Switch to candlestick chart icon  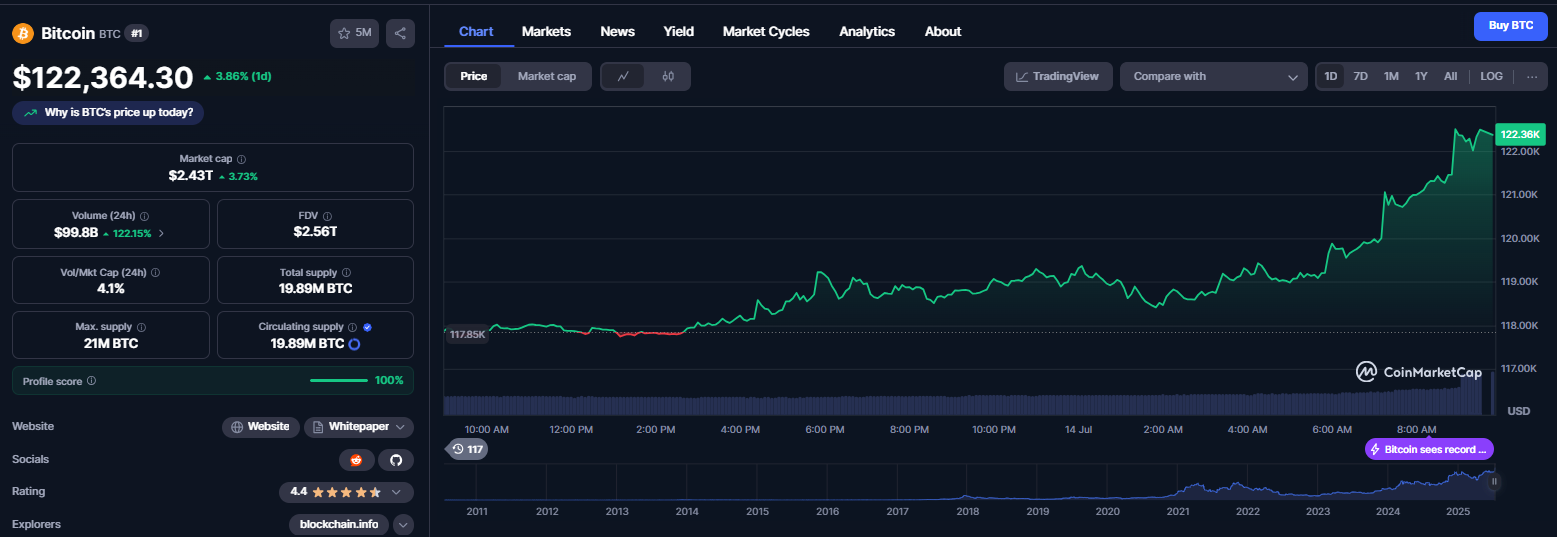point(668,76)
